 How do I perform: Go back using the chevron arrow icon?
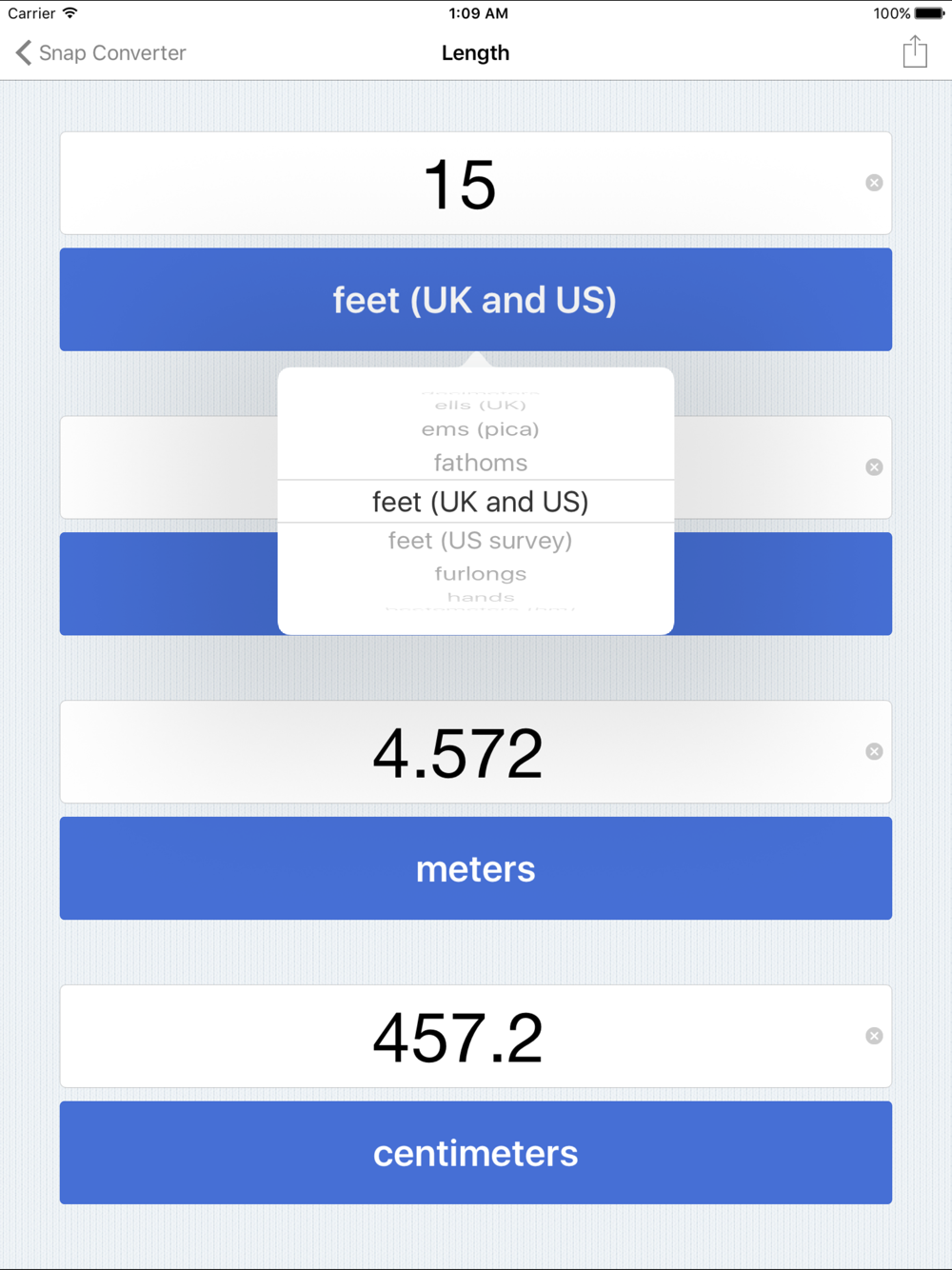(24, 52)
